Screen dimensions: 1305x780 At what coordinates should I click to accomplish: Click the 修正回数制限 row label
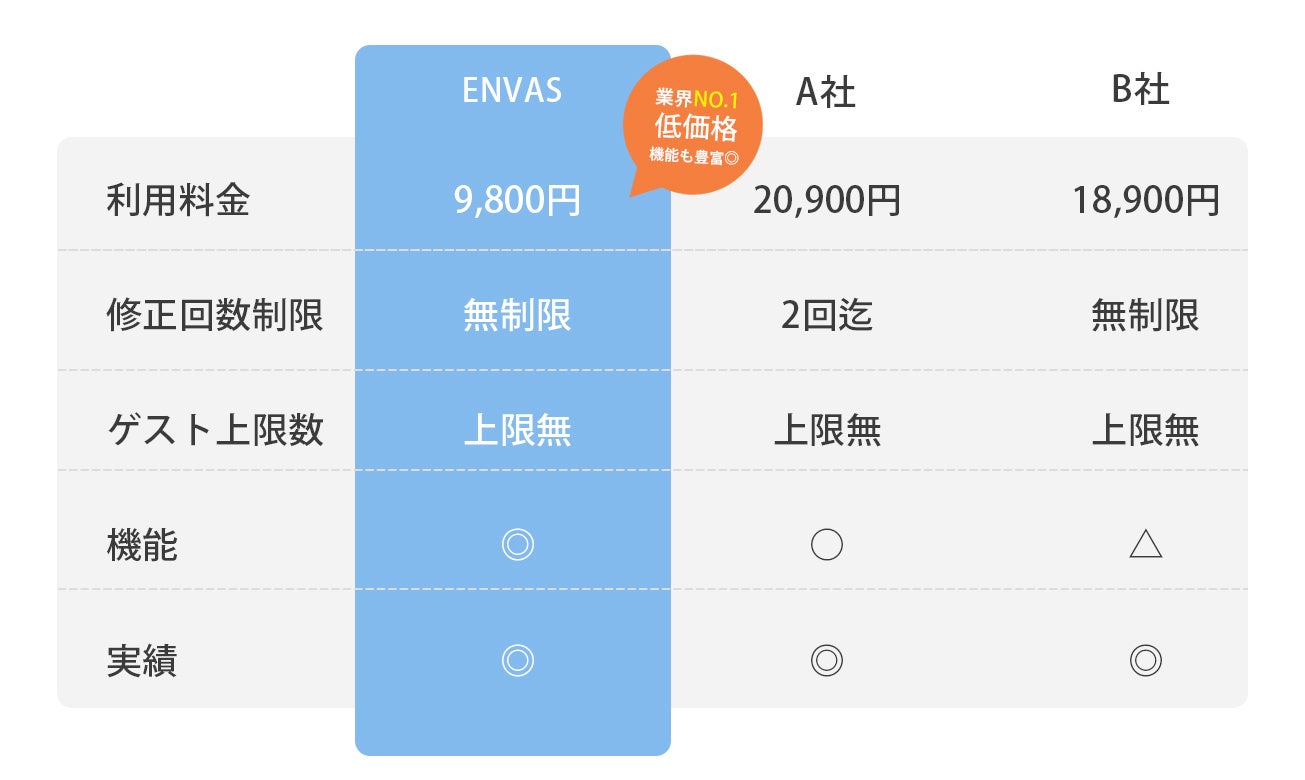(x=215, y=316)
